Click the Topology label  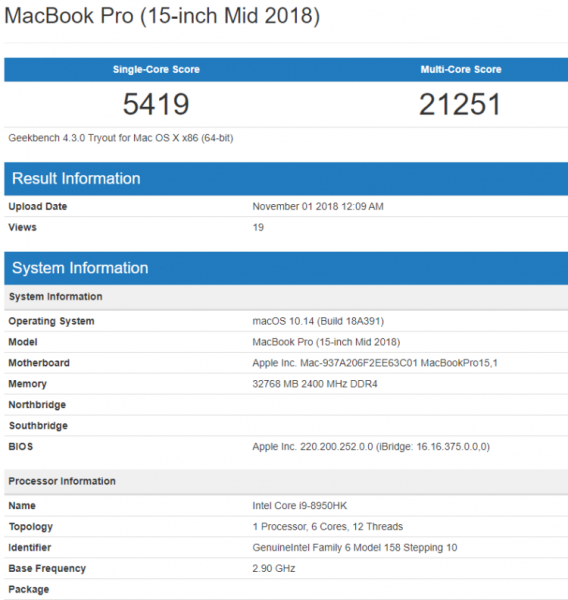click(31, 527)
